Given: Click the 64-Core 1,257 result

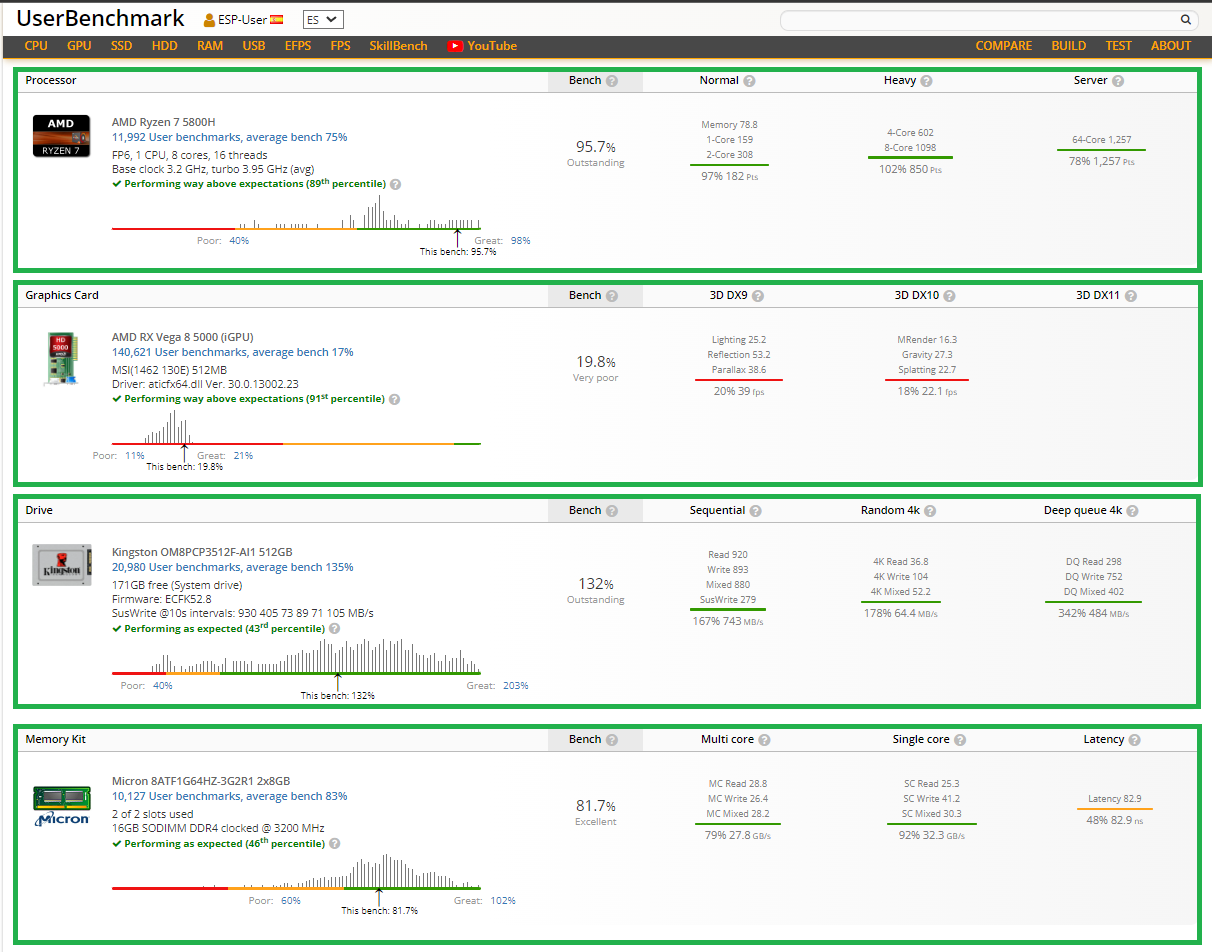Looking at the screenshot, I should [1102, 140].
